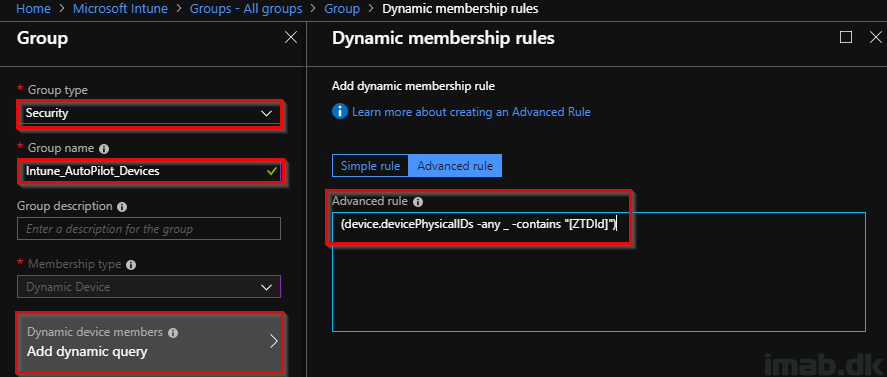Click the info icon beside Group description

click(122, 207)
